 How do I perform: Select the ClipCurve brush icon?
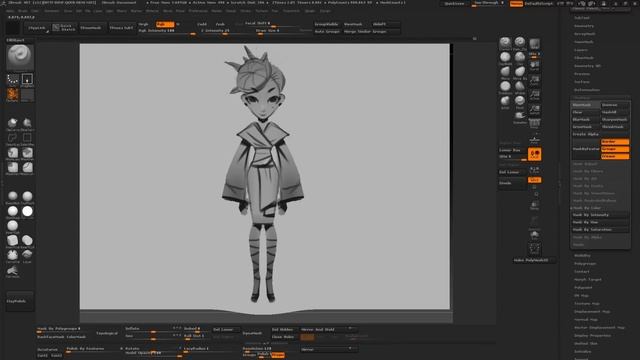click(x=13, y=123)
